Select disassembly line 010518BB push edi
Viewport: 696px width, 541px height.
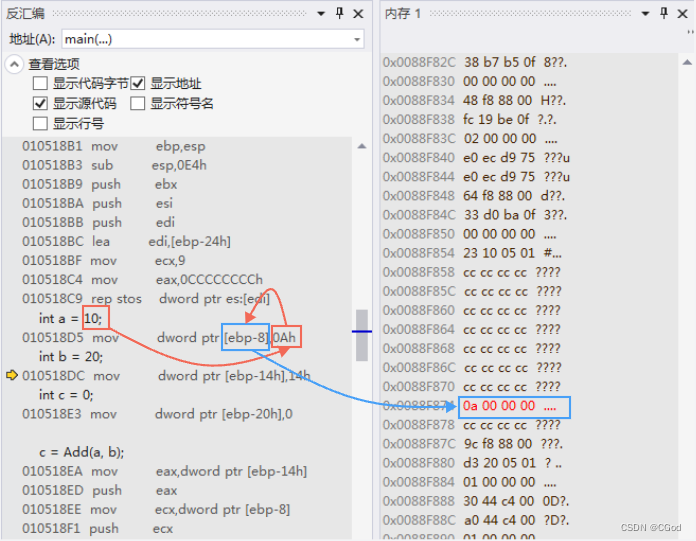point(99,222)
